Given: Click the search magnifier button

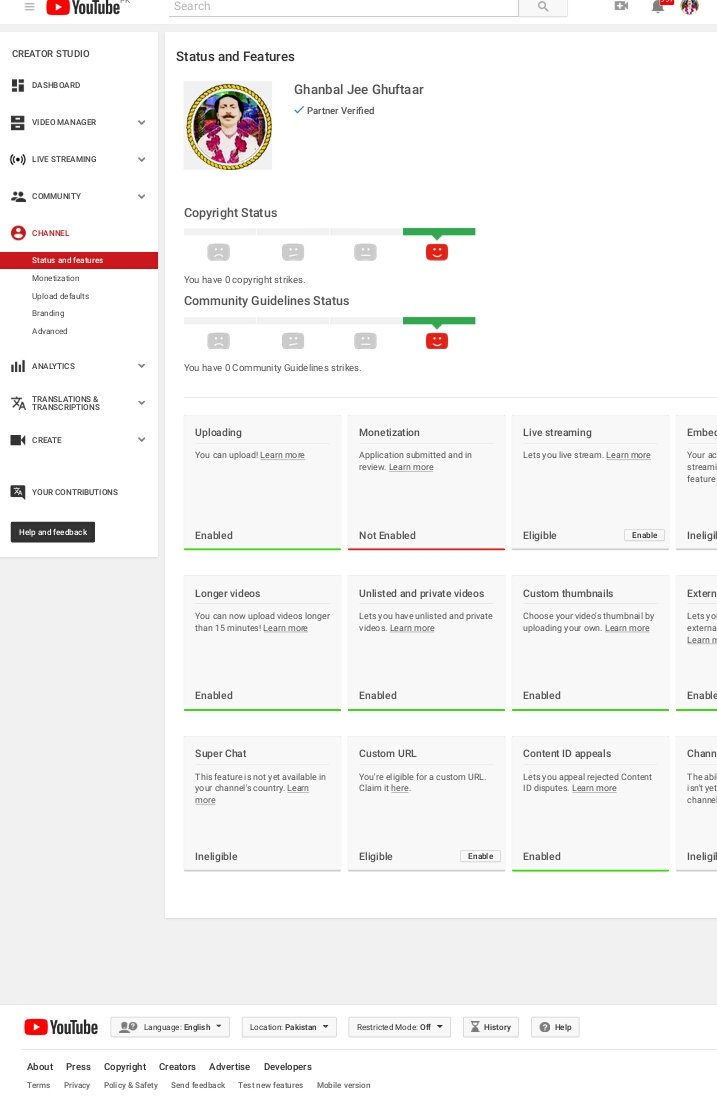Looking at the screenshot, I should point(543,6).
